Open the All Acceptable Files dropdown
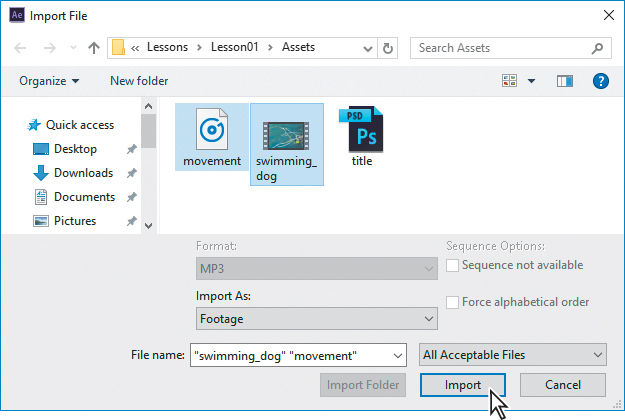The image size is (625, 420). pos(513,355)
